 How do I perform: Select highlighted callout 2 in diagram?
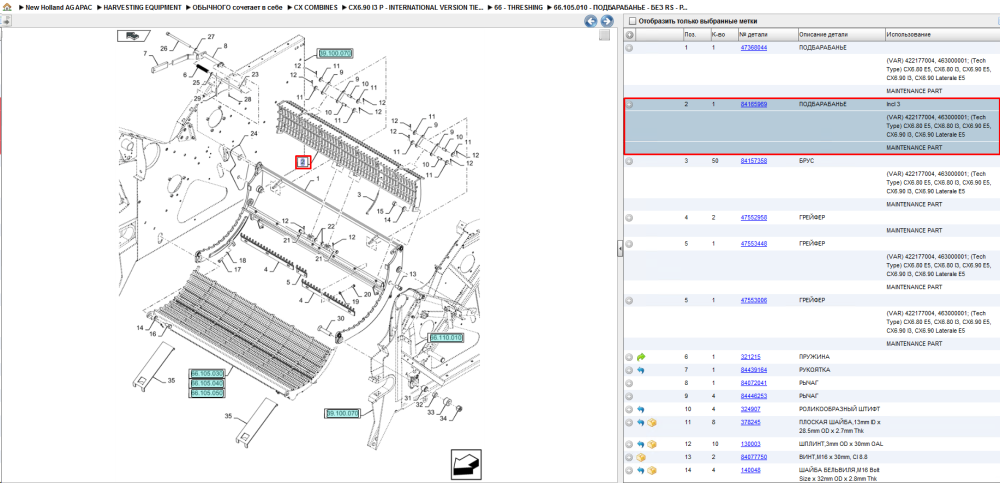click(x=303, y=163)
